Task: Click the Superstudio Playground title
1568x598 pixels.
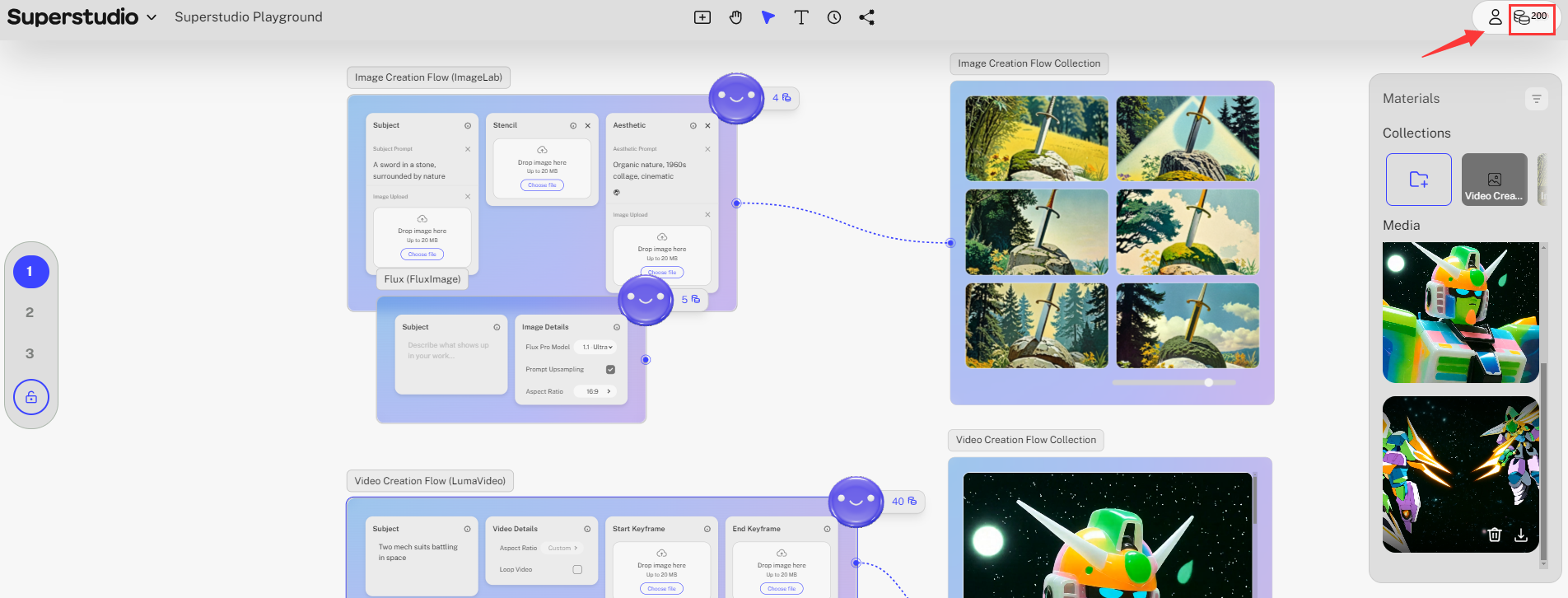Action: point(249,17)
